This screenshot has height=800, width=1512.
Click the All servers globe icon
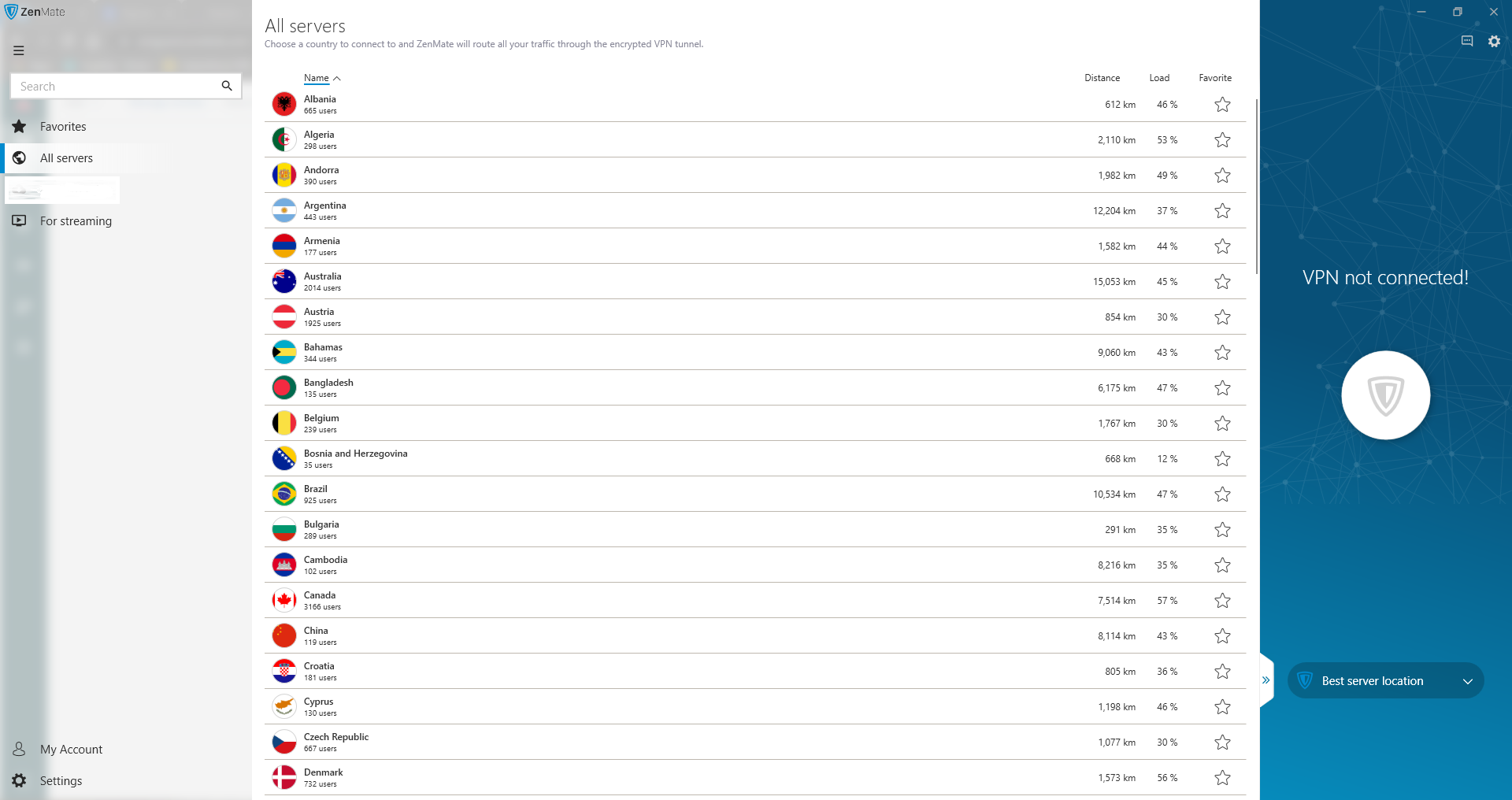20,157
